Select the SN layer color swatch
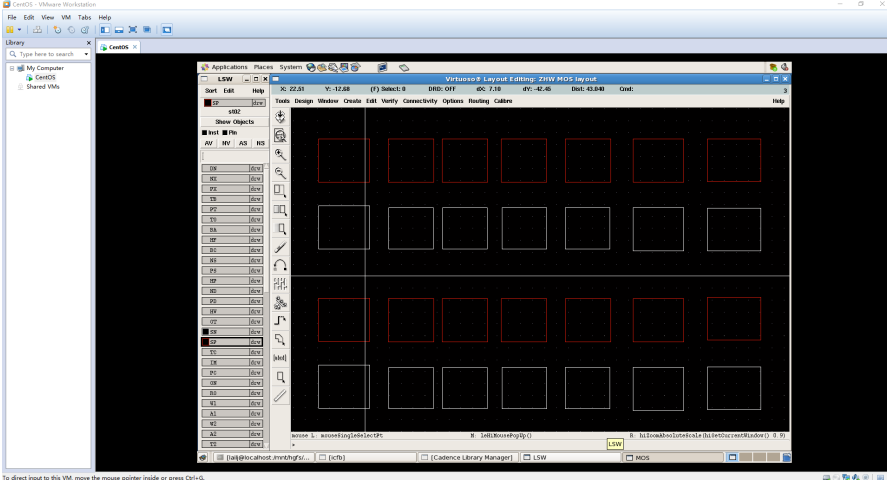This screenshot has width=888, height=480. pos(206,332)
